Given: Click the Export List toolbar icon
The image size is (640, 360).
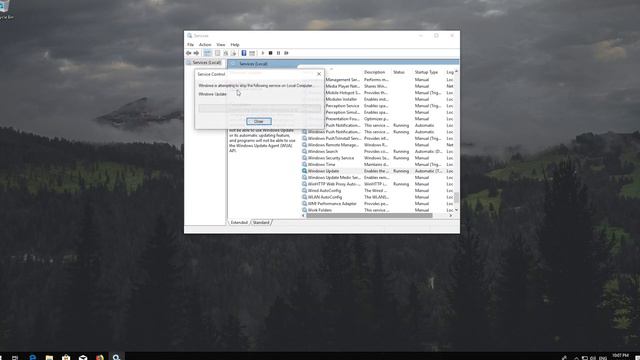Looking at the screenshot, I should pyautogui.click(x=233, y=53).
